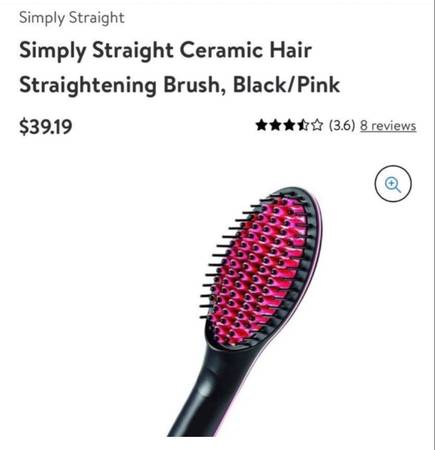Click the pink bristle pad of the brush
Image resolution: width=435 pixels, height=450 pixels.
258,270
